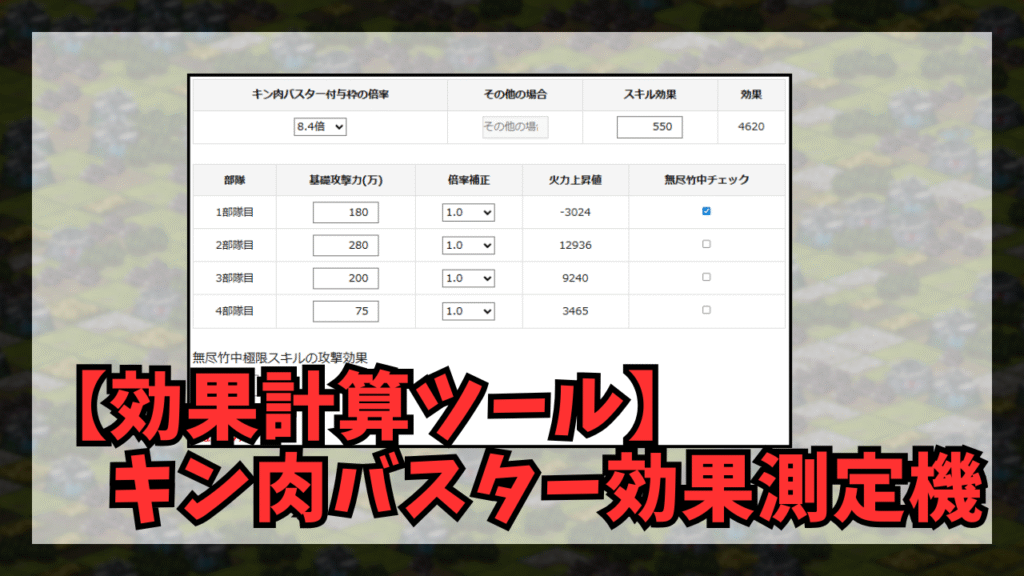Open the 2部隊目 倍率補正 dropdown
1024x576 pixels.
pyautogui.click(x=468, y=245)
